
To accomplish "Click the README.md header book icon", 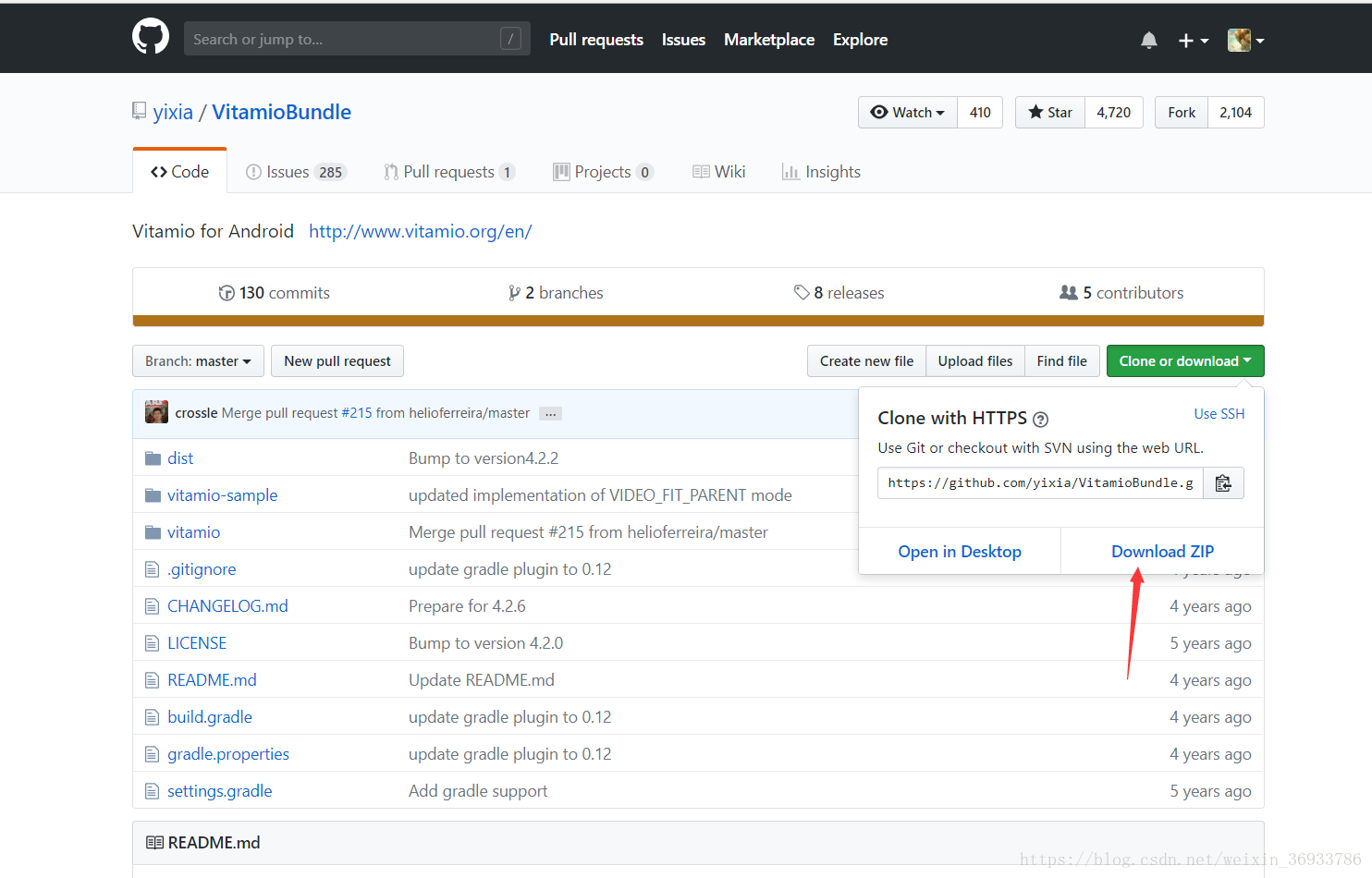I will tap(155, 843).
